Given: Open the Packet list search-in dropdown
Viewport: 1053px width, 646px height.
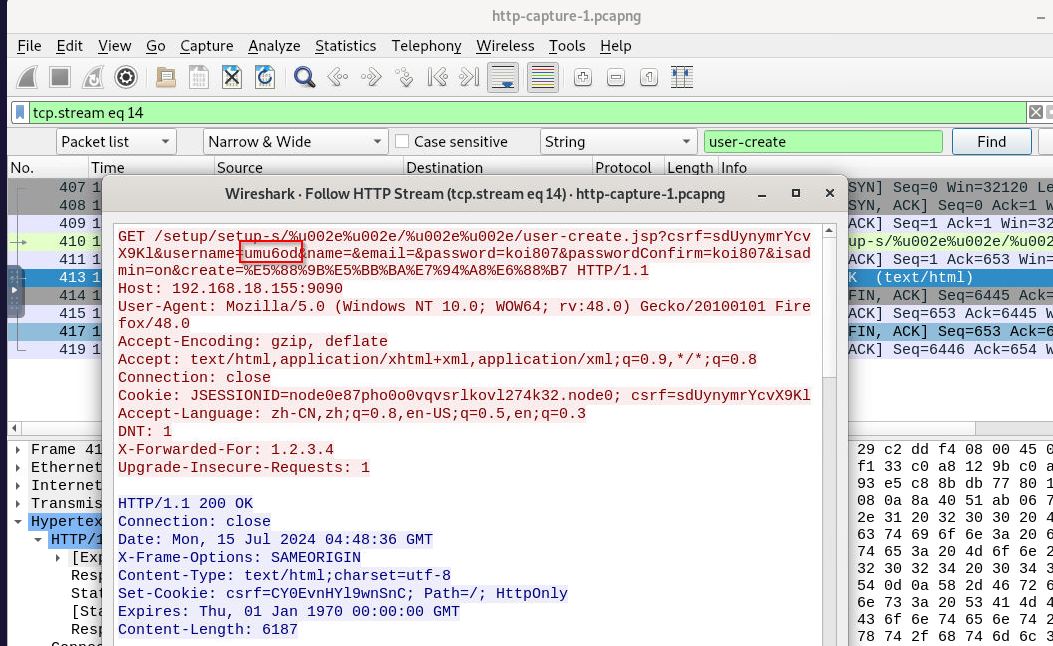Looking at the screenshot, I should [x=116, y=142].
